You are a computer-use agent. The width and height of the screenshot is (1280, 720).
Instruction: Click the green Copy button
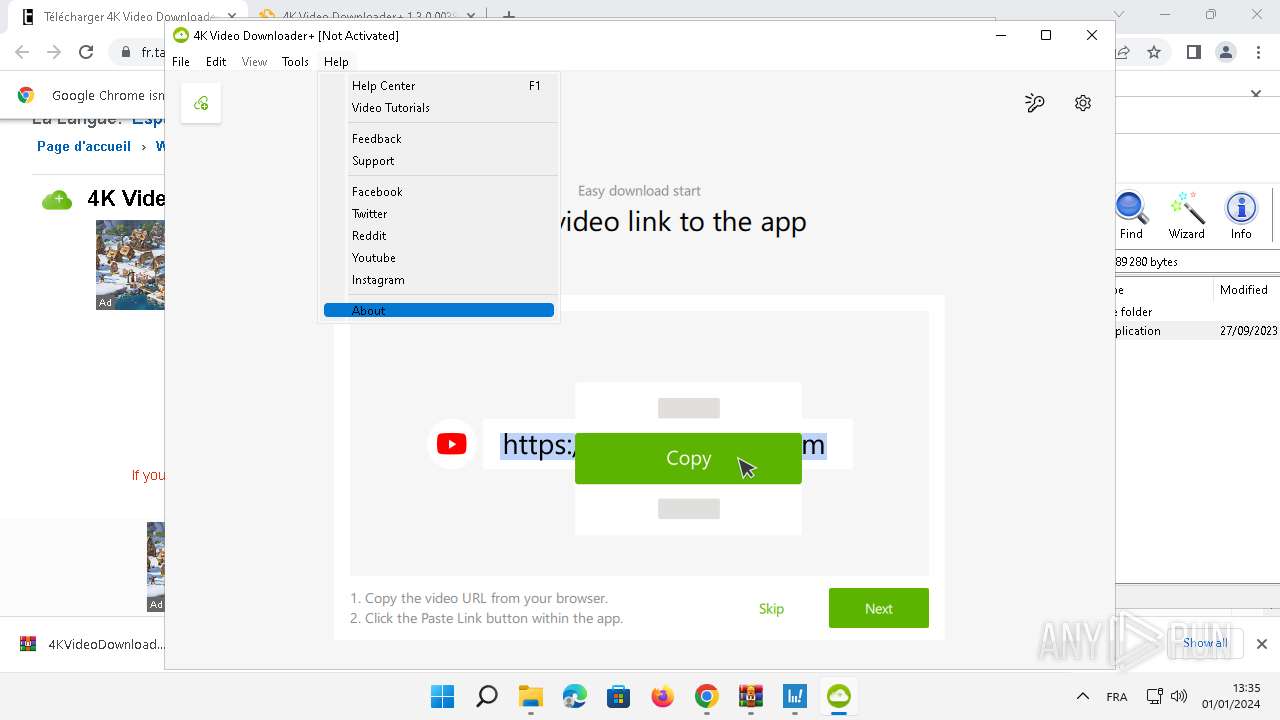(688, 458)
